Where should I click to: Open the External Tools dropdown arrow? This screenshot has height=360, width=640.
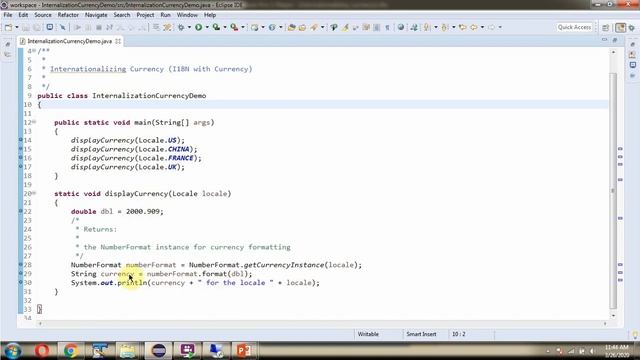coord(243,27)
